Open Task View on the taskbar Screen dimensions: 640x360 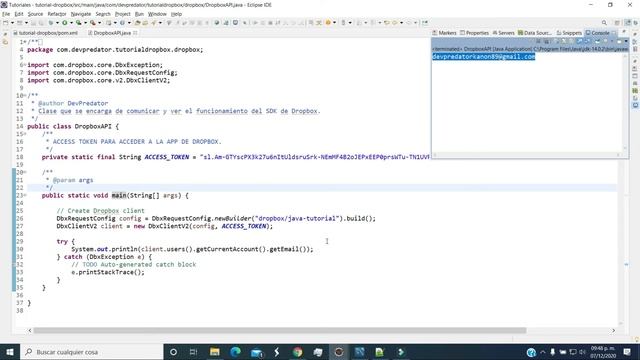coord(193,352)
